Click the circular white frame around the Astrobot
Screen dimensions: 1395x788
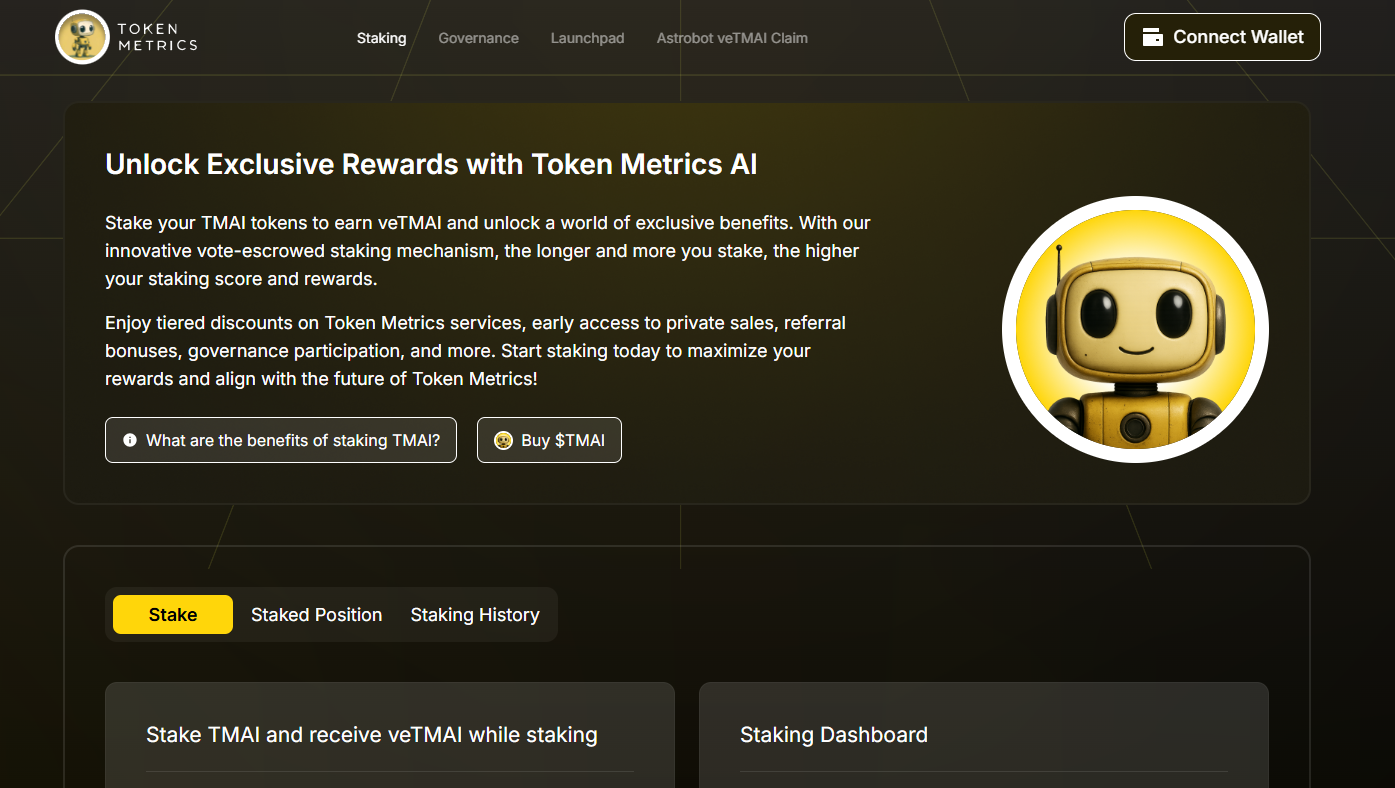tap(1134, 204)
